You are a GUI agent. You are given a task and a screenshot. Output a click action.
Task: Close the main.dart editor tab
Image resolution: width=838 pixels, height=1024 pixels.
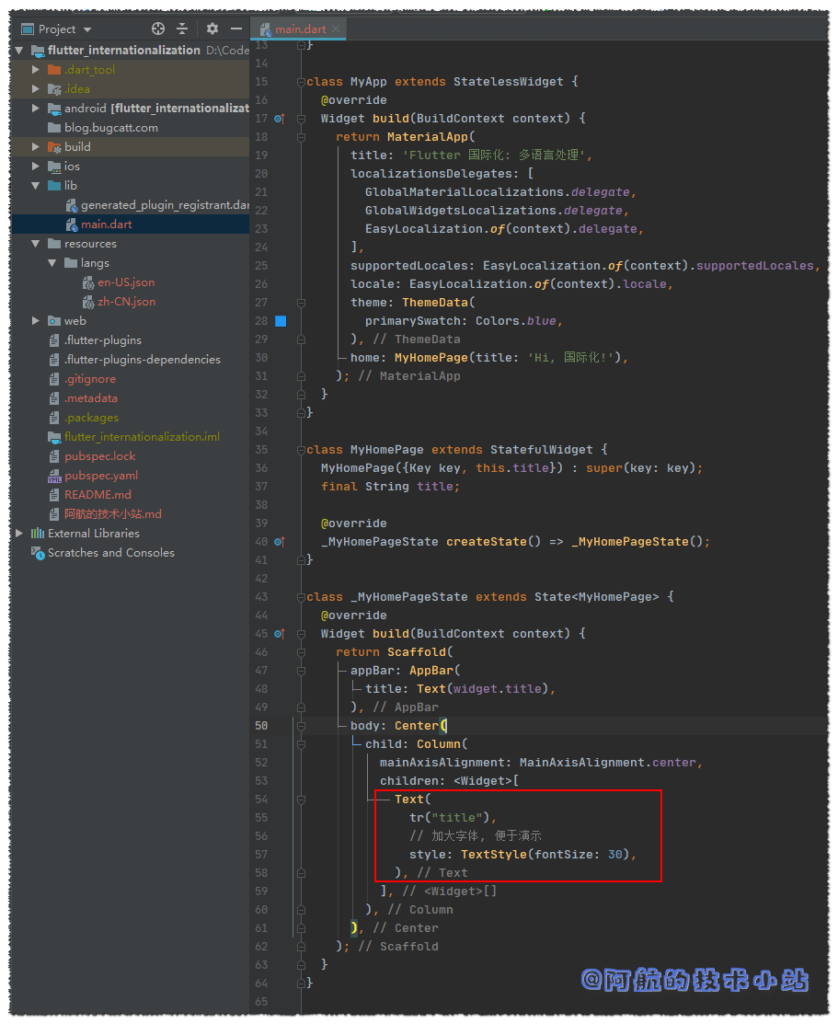tap(336, 30)
